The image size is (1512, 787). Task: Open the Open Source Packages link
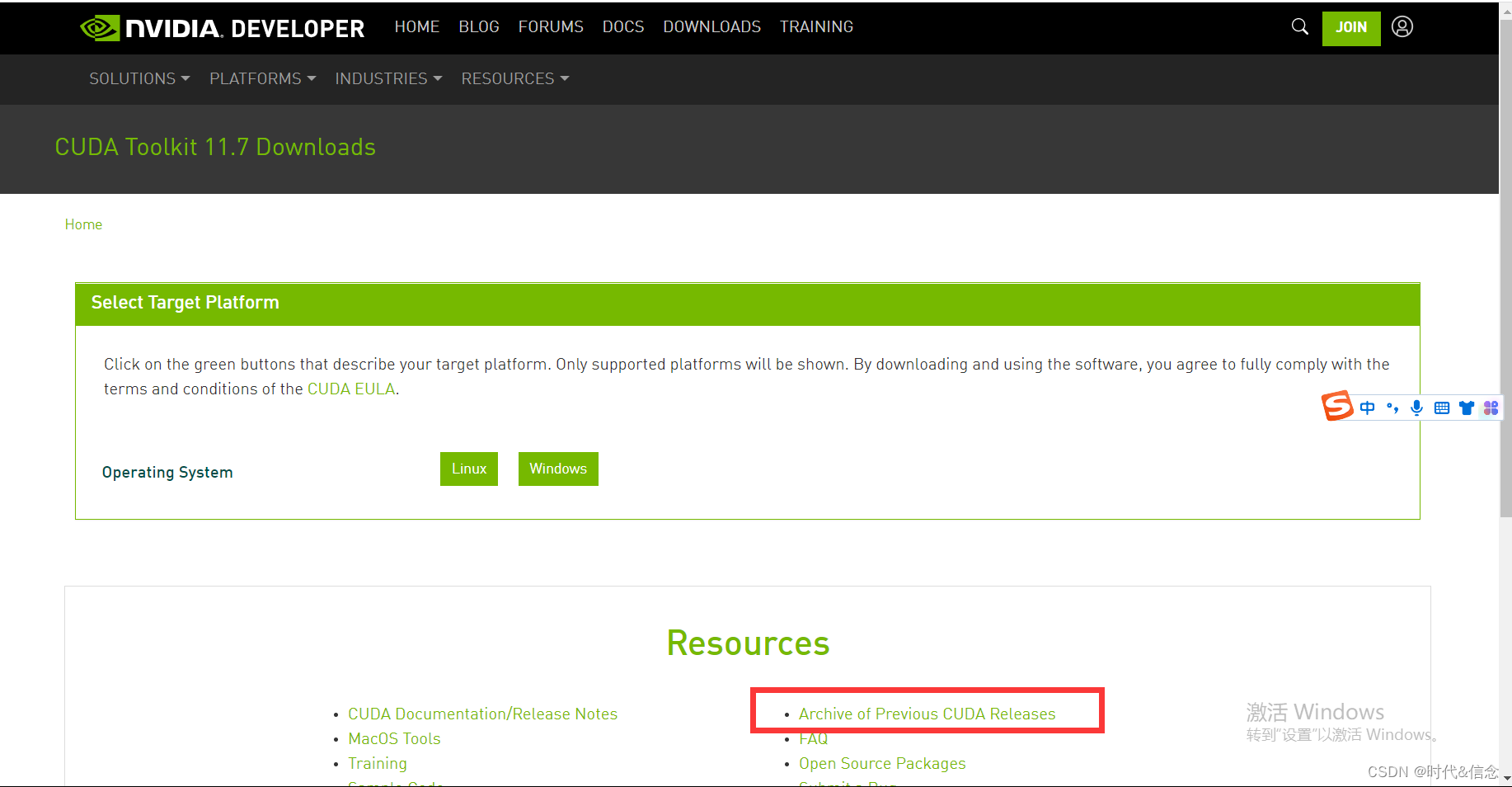pos(882,763)
